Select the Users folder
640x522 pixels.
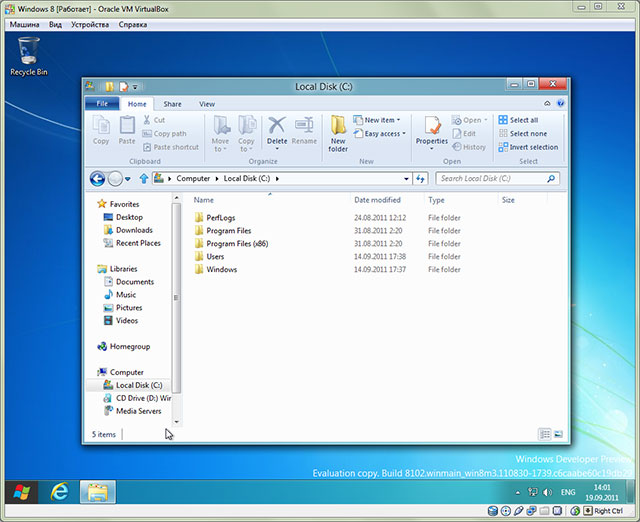coord(209,256)
